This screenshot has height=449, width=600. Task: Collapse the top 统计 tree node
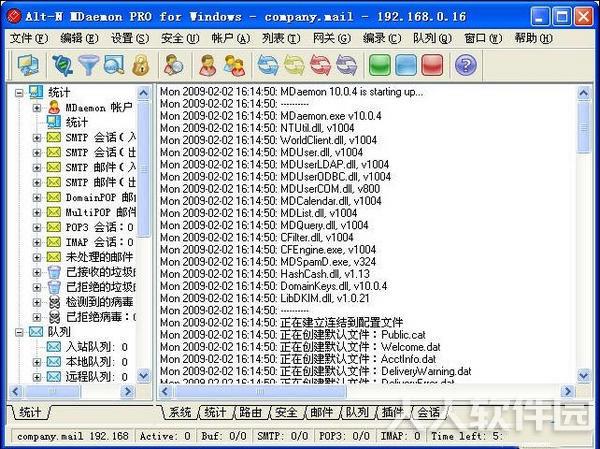19,93
